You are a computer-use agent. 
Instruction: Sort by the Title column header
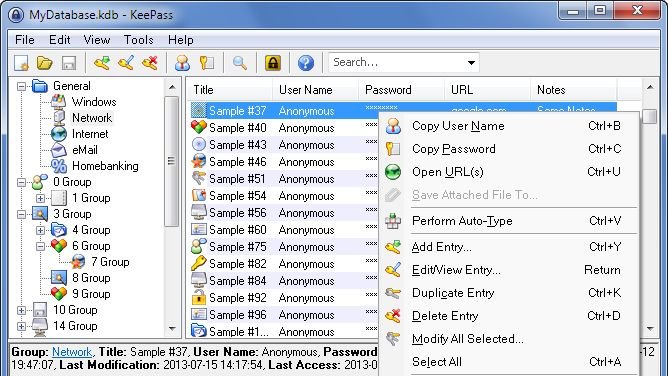pos(230,90)
